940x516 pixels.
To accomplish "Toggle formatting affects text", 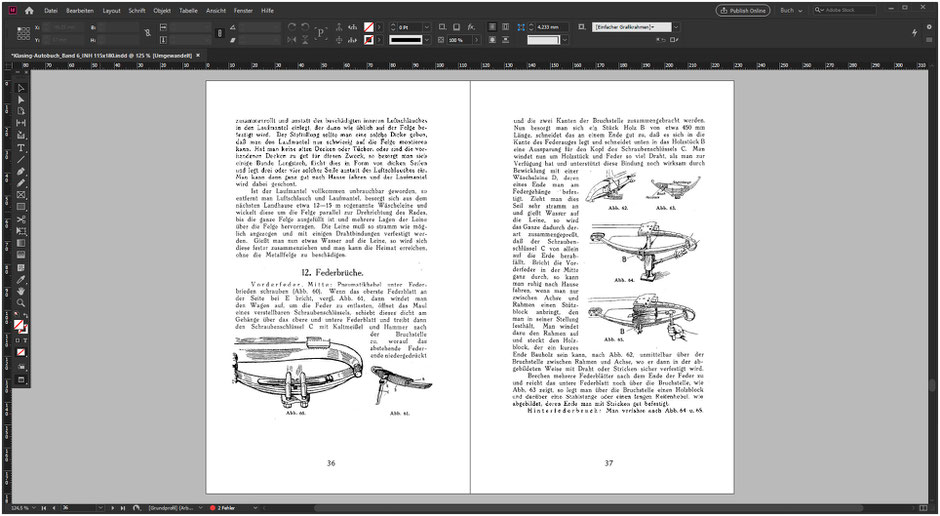I will click(x=25, y=340).
